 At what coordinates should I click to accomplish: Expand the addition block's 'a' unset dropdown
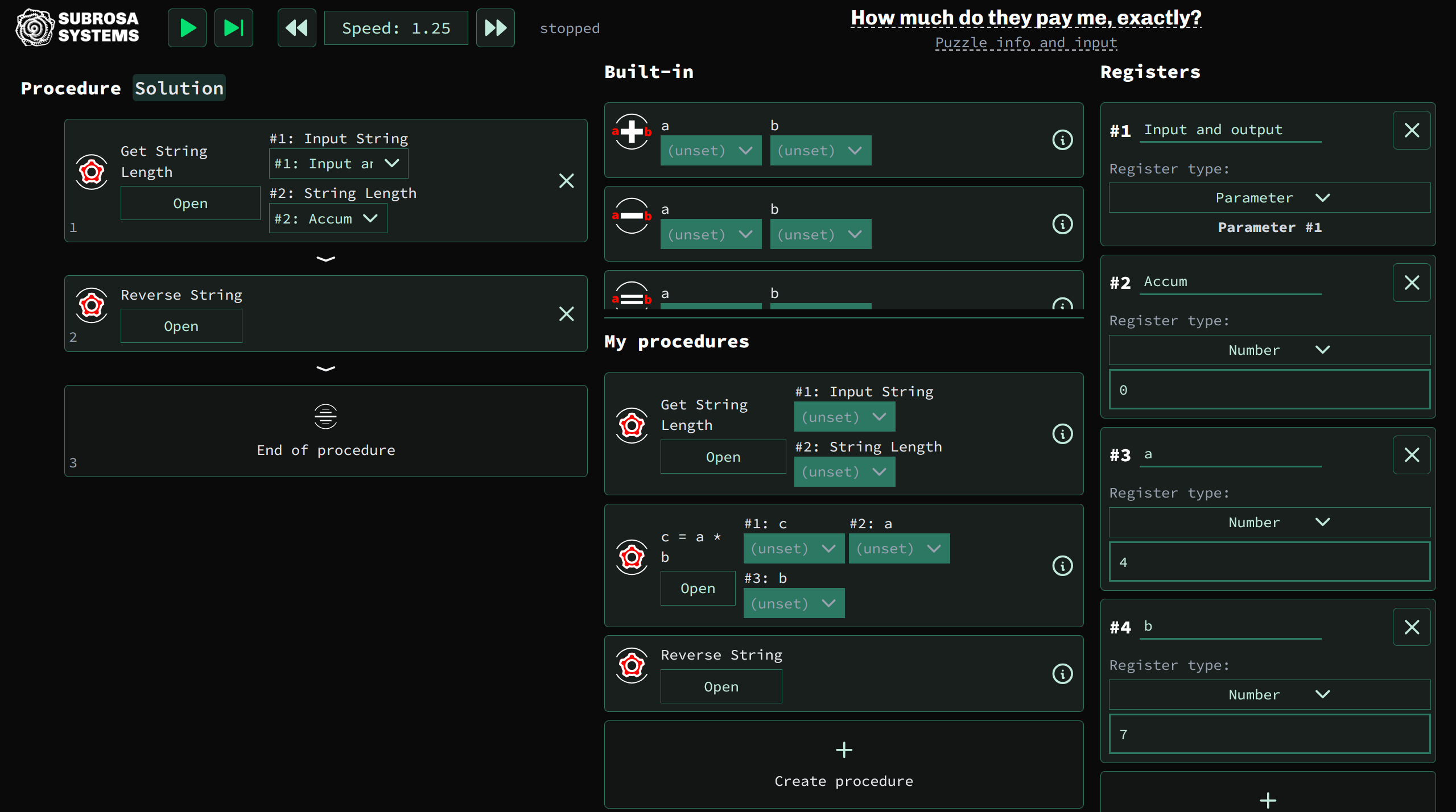click(x=710, y=151)
